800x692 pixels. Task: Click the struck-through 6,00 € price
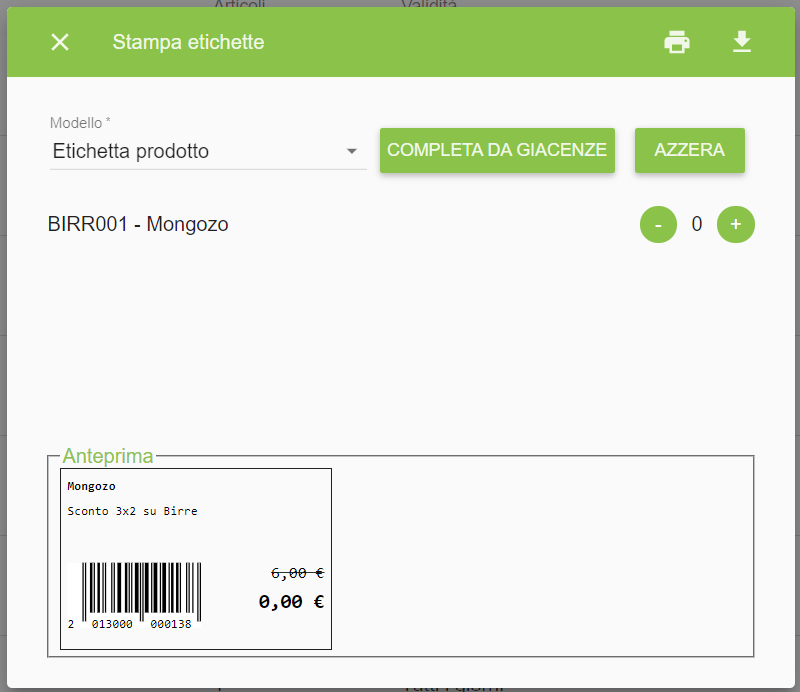pos(297,574)
